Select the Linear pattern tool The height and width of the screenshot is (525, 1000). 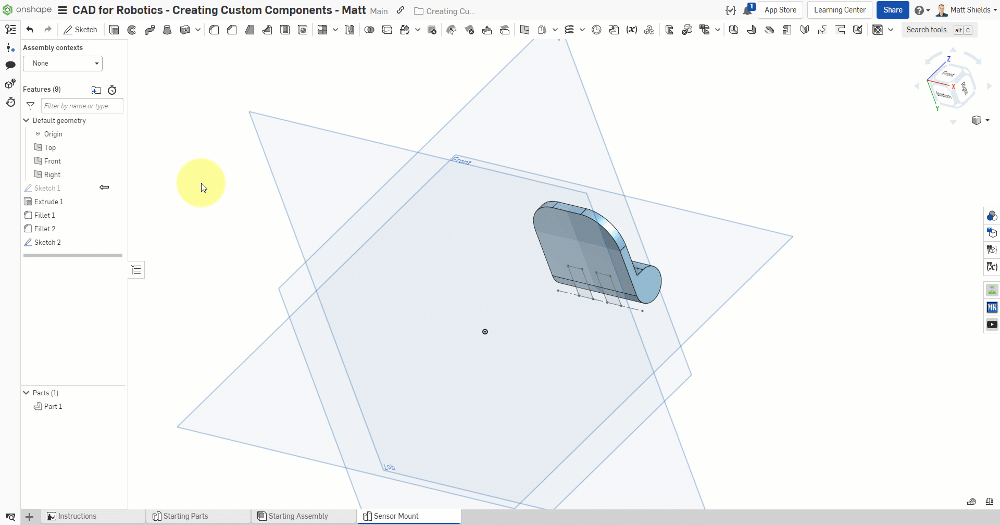322,29
